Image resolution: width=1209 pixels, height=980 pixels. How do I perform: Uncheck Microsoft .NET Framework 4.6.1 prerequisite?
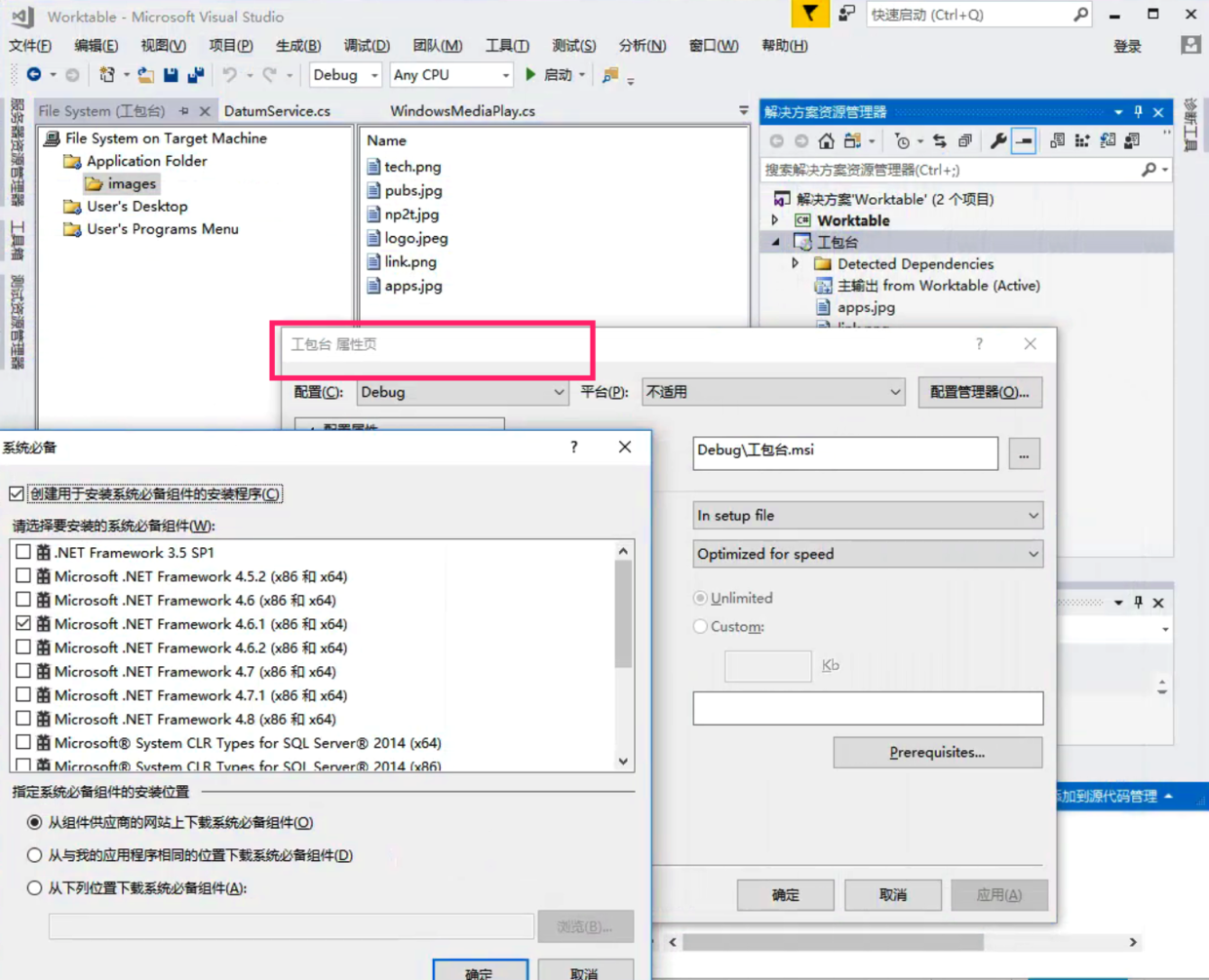pos(23,623)
